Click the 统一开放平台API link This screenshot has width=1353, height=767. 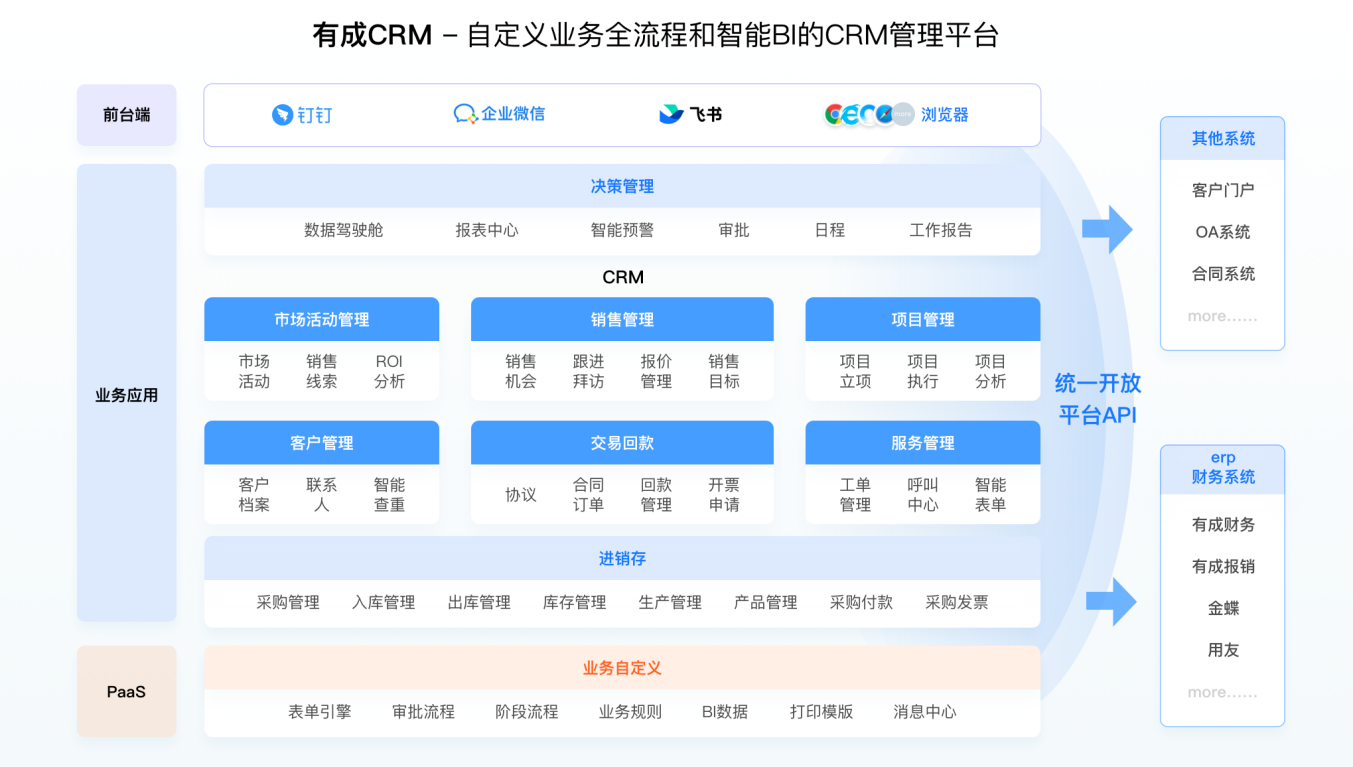[1097, 397]
